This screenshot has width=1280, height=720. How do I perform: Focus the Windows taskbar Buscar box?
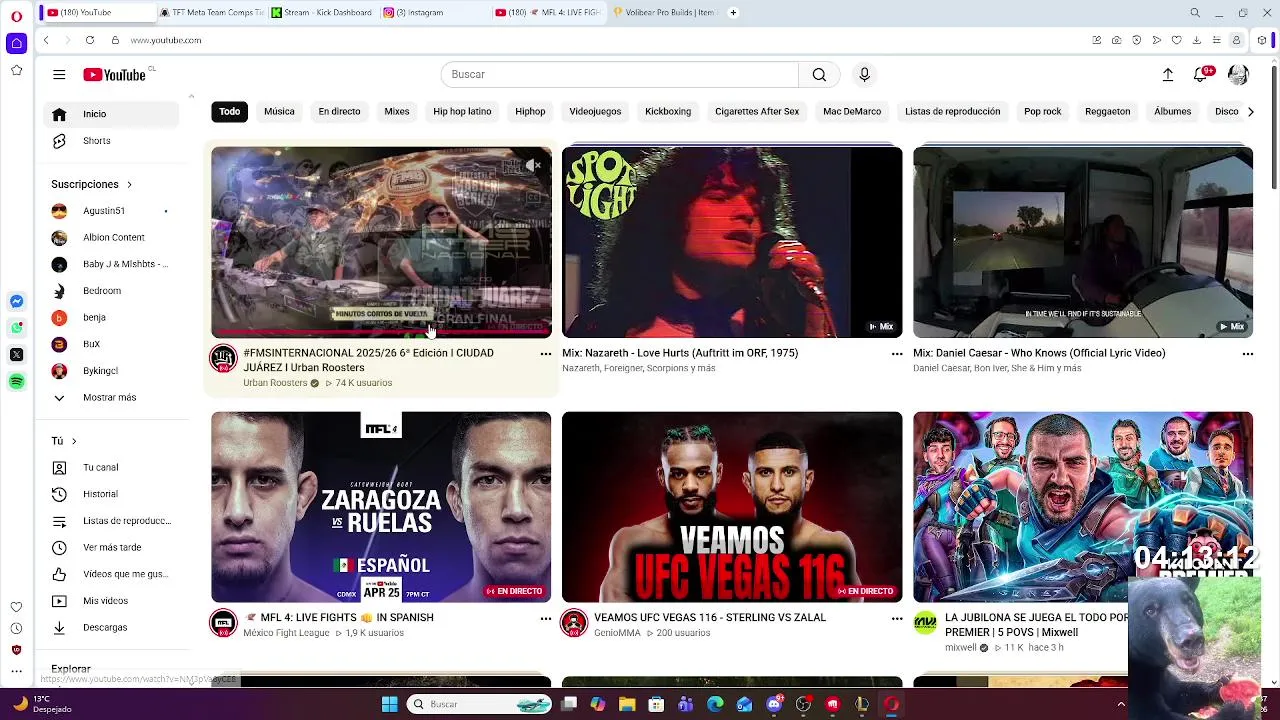[x=480, y=704]
